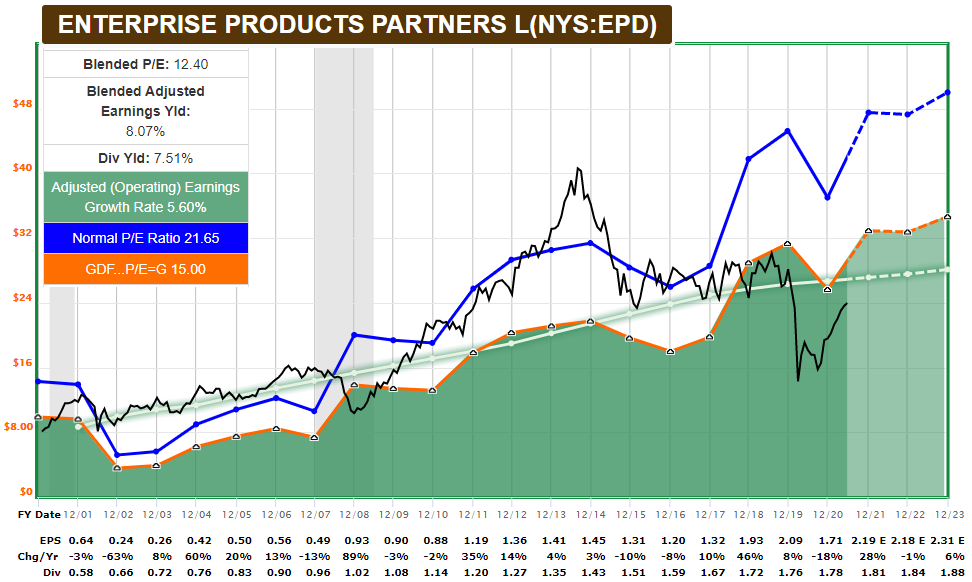This screenshot has width=972, height=582.
Task: Click the FY Date row header
Action: [x=39, y=514]
